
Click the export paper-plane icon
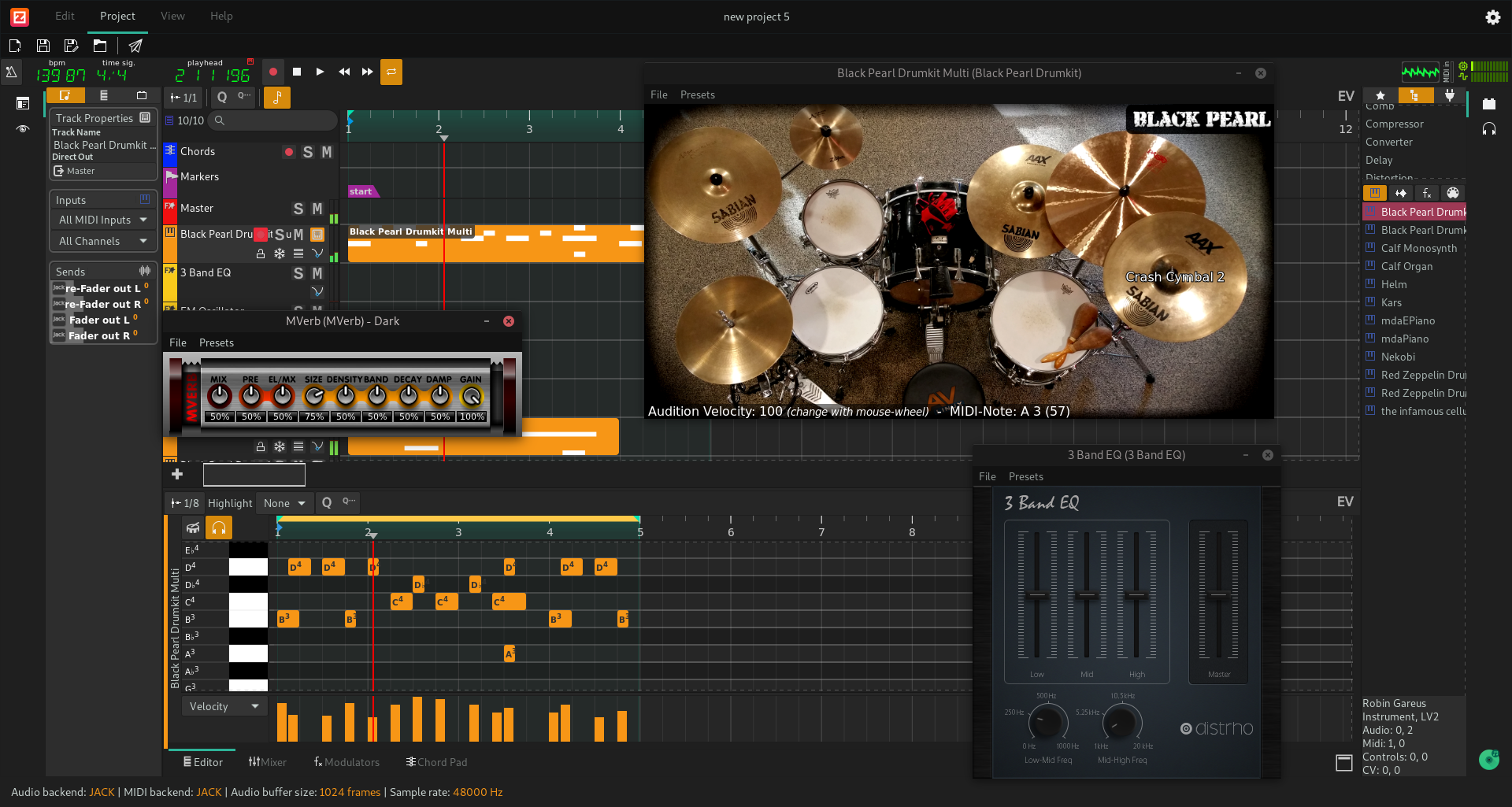pos(135,46)
